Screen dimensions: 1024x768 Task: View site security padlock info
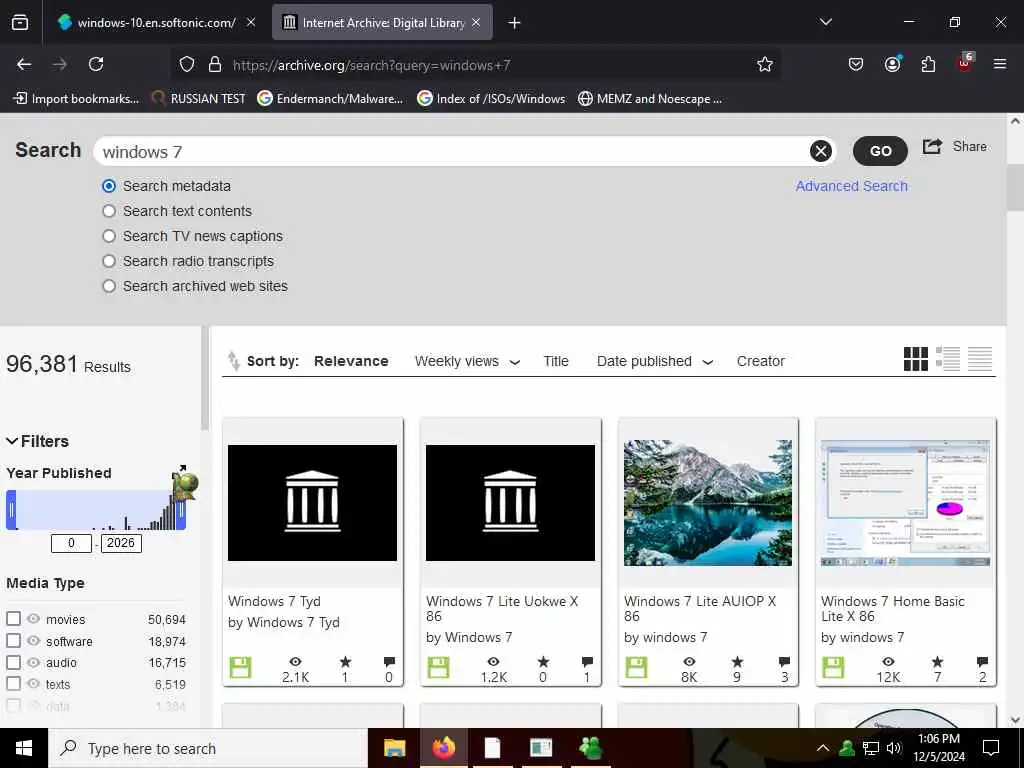coord(215,64)
